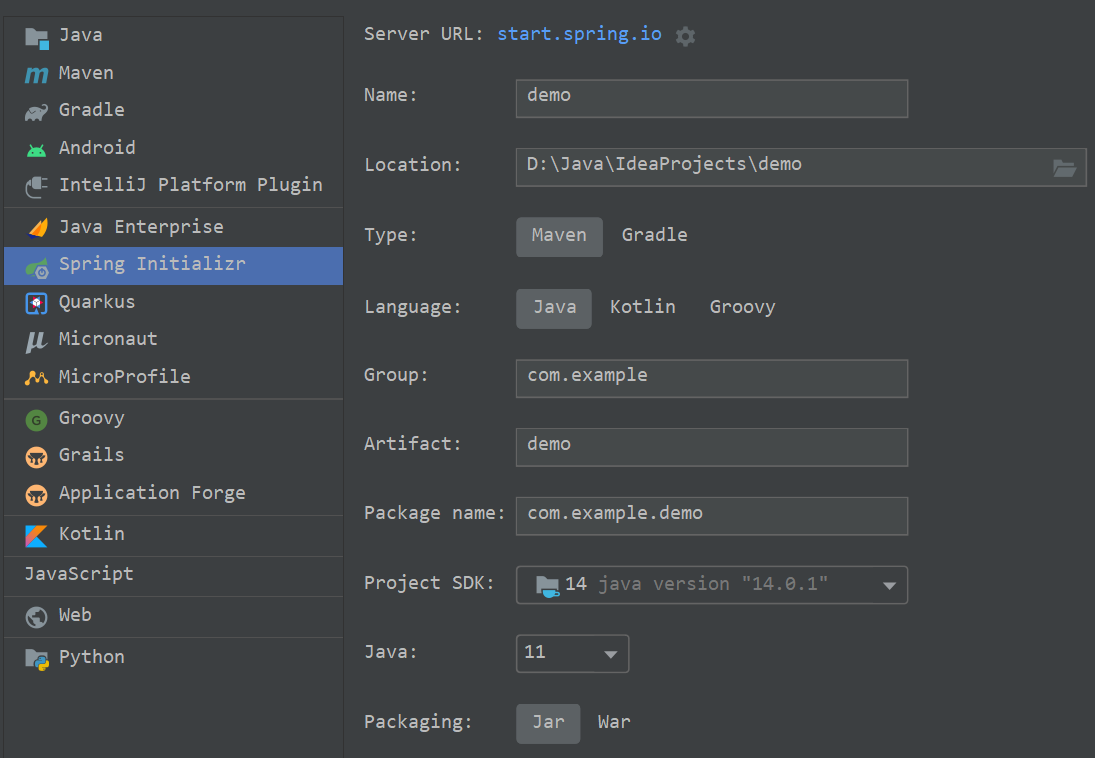The image size is (1095, 758).
Task: Select the Grails label
Action: [91, 455]
